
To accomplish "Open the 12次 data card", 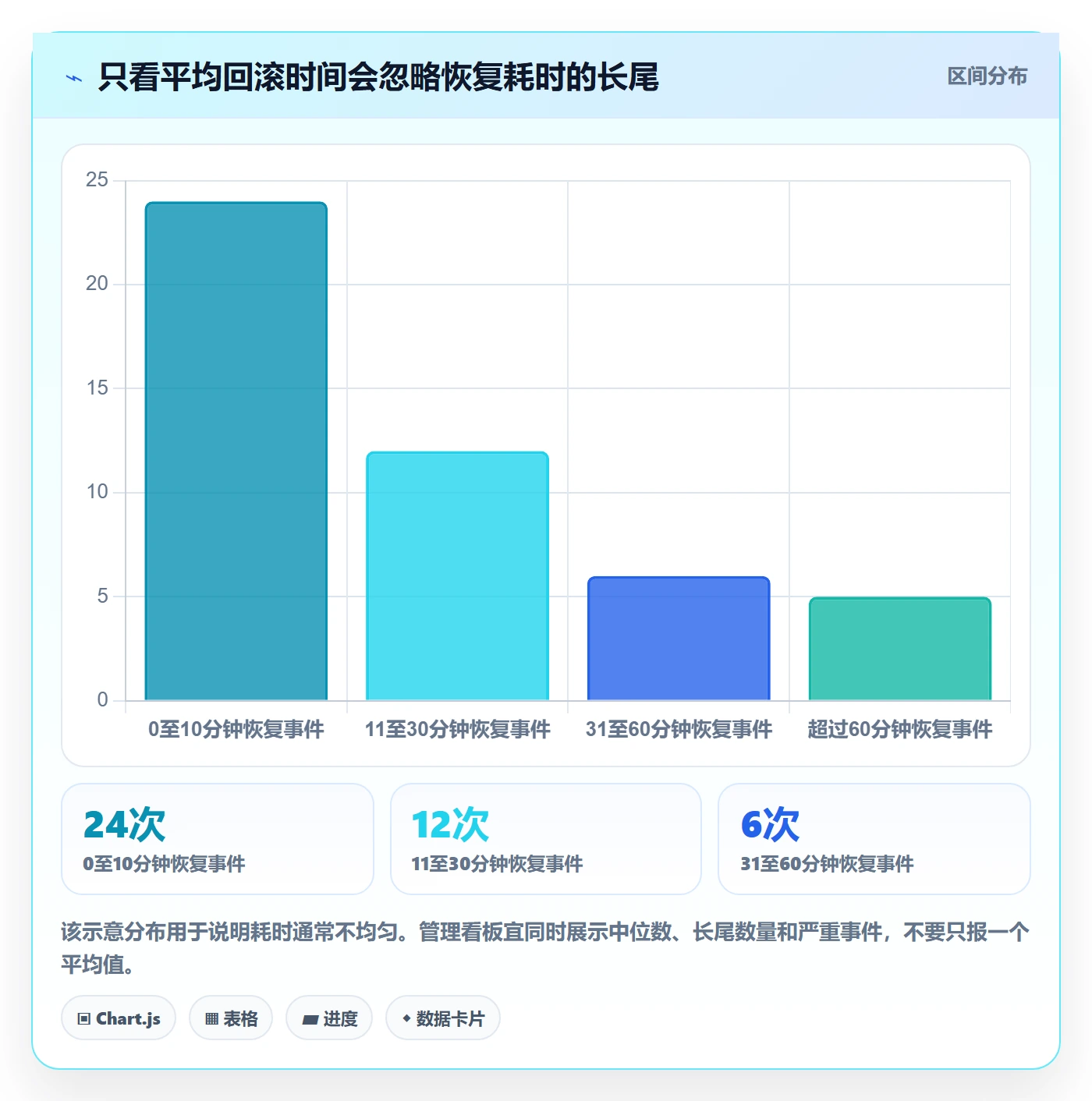I will click(x=546, y=839).
